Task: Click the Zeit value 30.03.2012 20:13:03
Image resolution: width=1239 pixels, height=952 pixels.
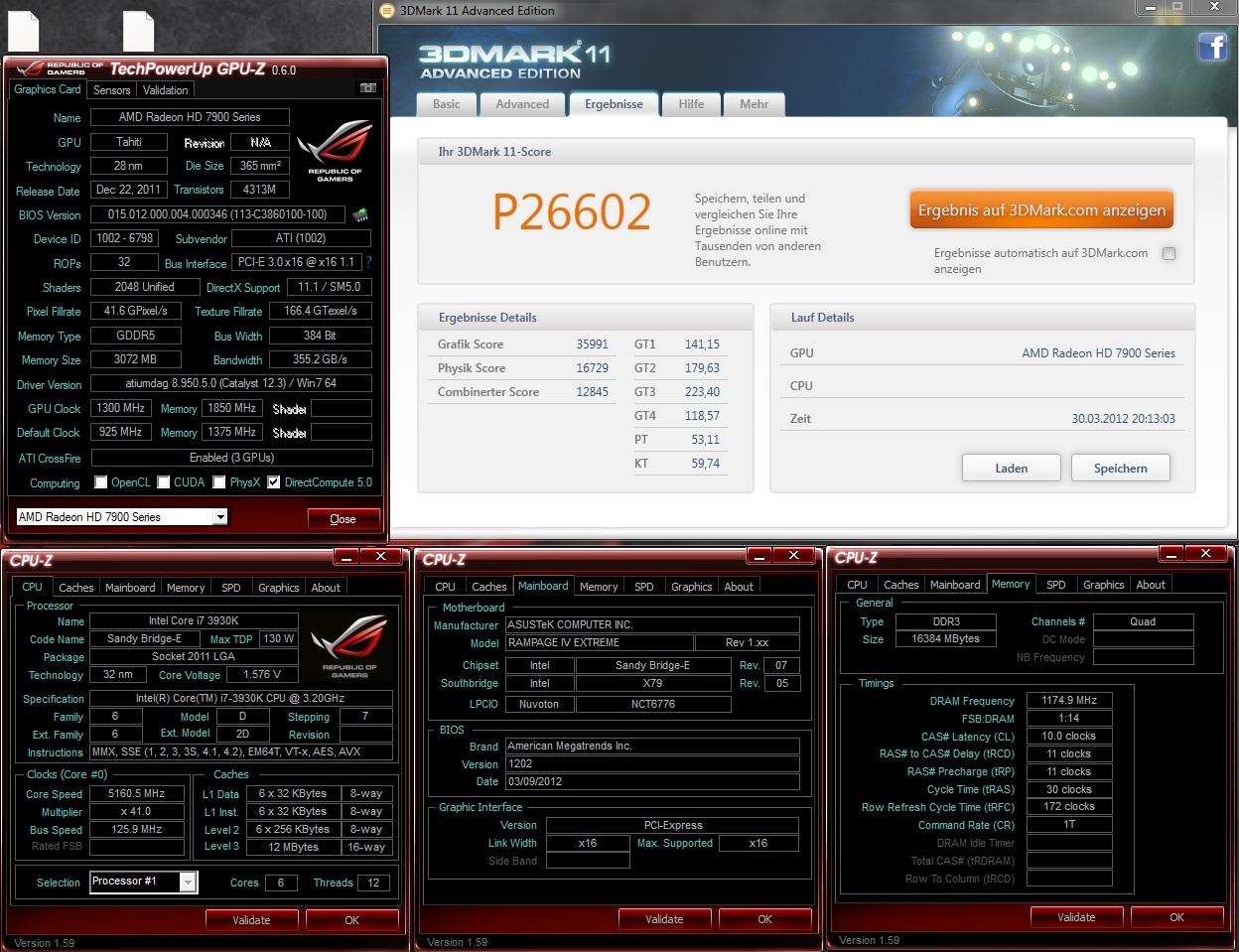Action: point(1123,419)
